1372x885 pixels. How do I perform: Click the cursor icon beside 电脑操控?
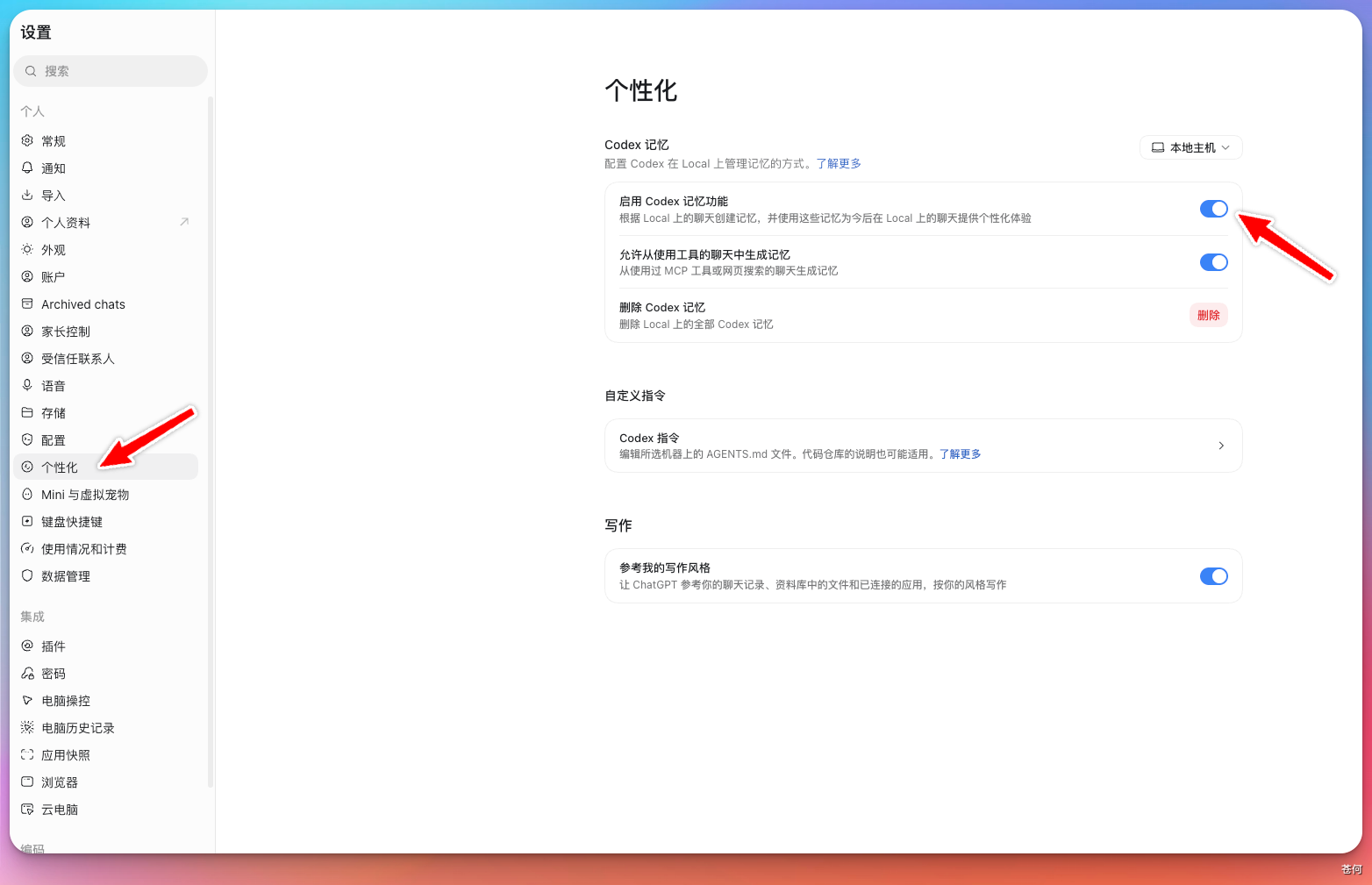(27, 700)
